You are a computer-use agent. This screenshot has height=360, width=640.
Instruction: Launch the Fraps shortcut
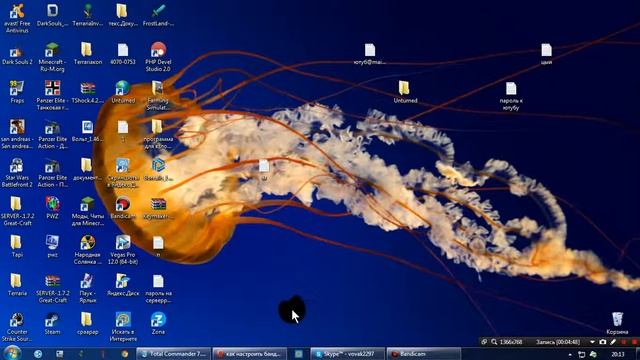pyautogui.click(x=17, y=92)
